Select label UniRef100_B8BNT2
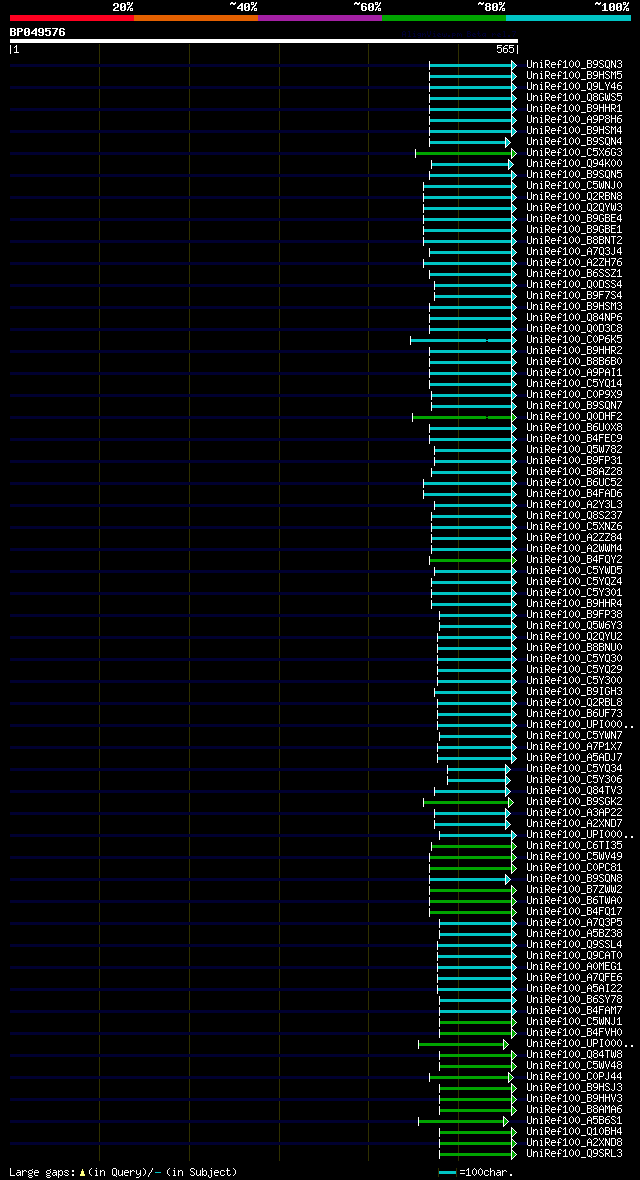Viewport: 640px width, 1180px height. 574,241
